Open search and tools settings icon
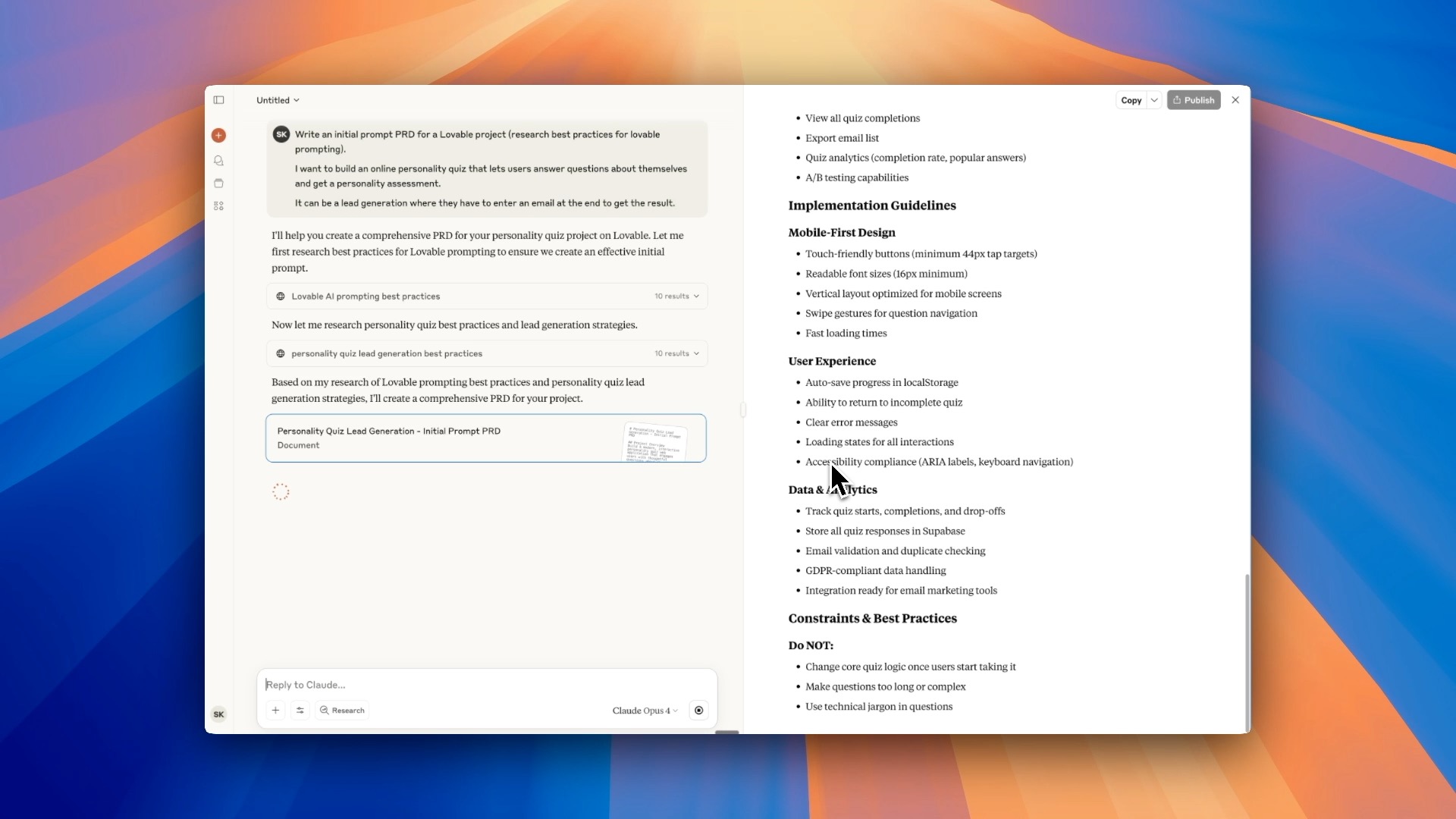Screen dimensions: 1456x819 pyautogui.click(x=300, y=711)
